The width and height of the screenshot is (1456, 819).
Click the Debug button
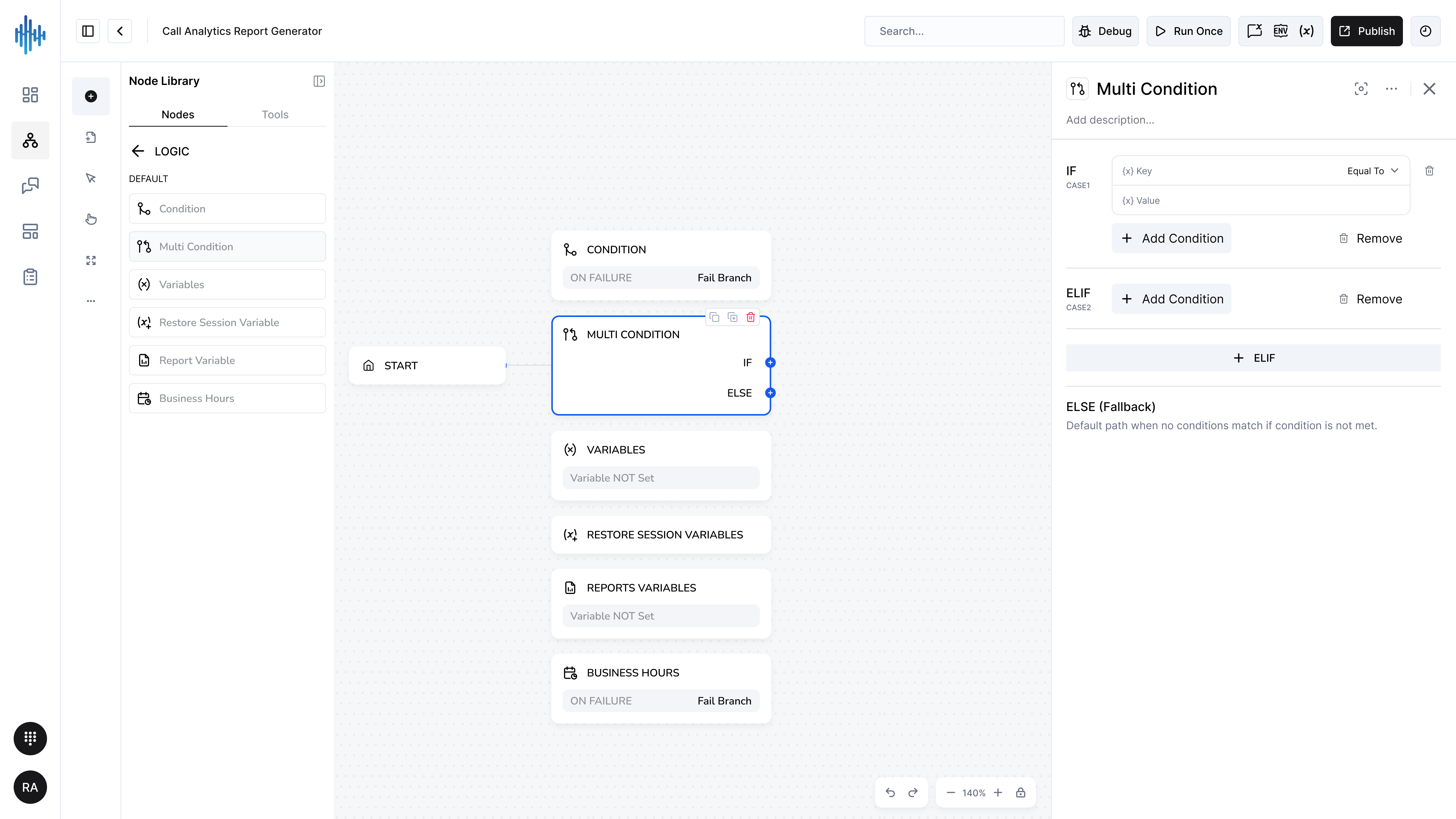click(x=1106, y=31)
